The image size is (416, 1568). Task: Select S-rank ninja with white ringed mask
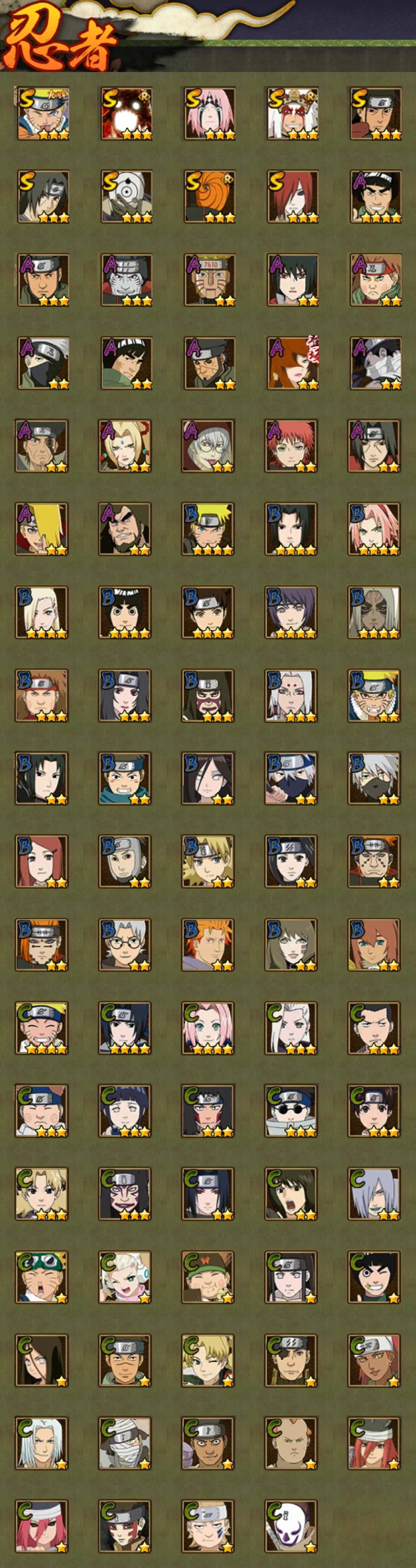125,197
